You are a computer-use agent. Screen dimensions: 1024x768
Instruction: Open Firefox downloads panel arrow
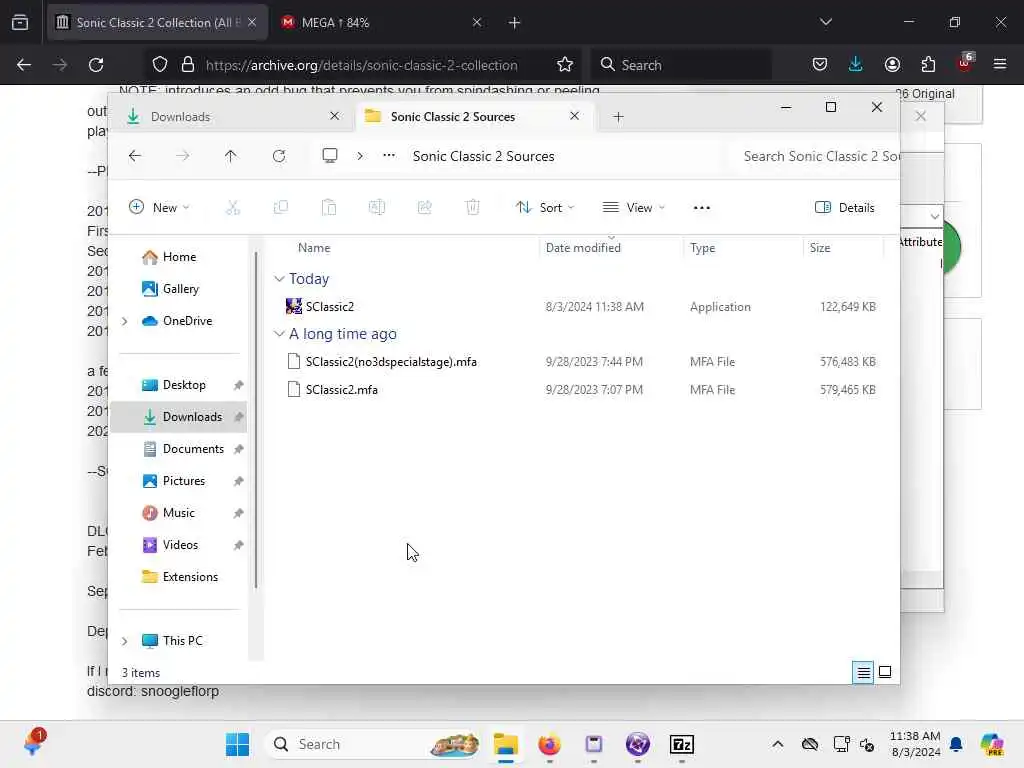click(856, 64)
